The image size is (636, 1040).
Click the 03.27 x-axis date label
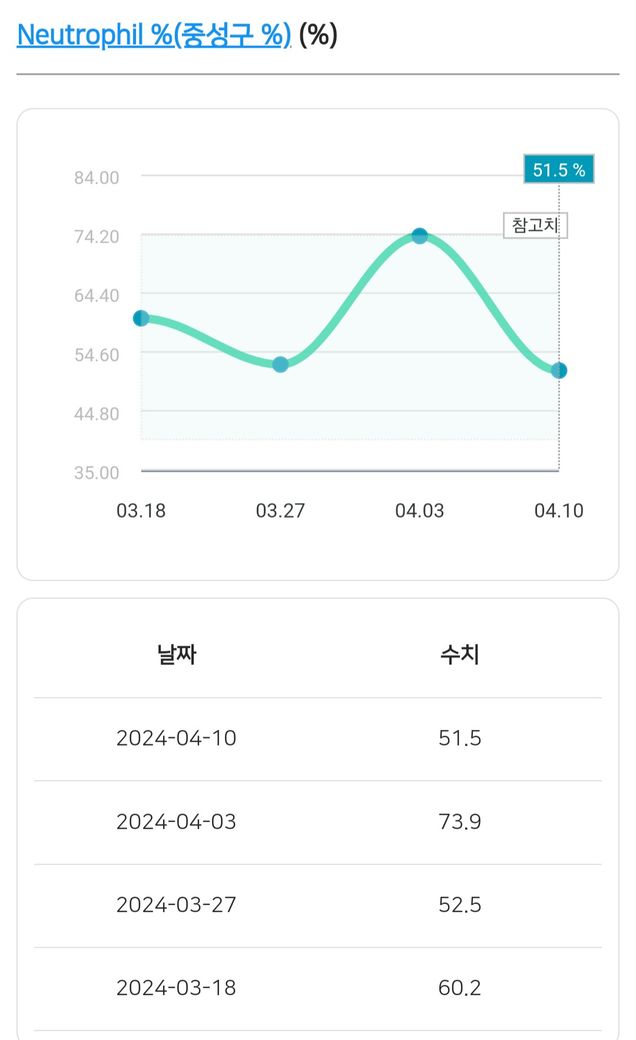tap(280, 511)
